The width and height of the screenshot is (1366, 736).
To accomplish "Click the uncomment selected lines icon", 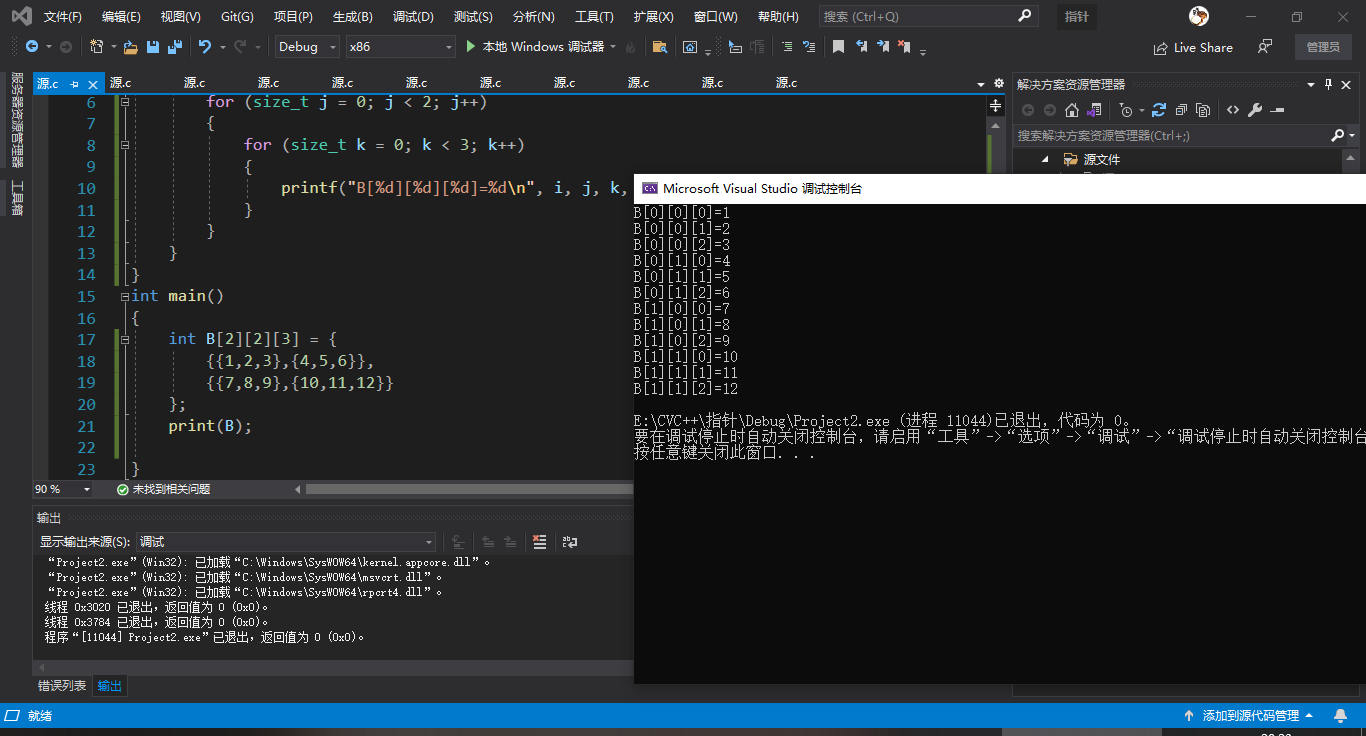I will point(810,47).
